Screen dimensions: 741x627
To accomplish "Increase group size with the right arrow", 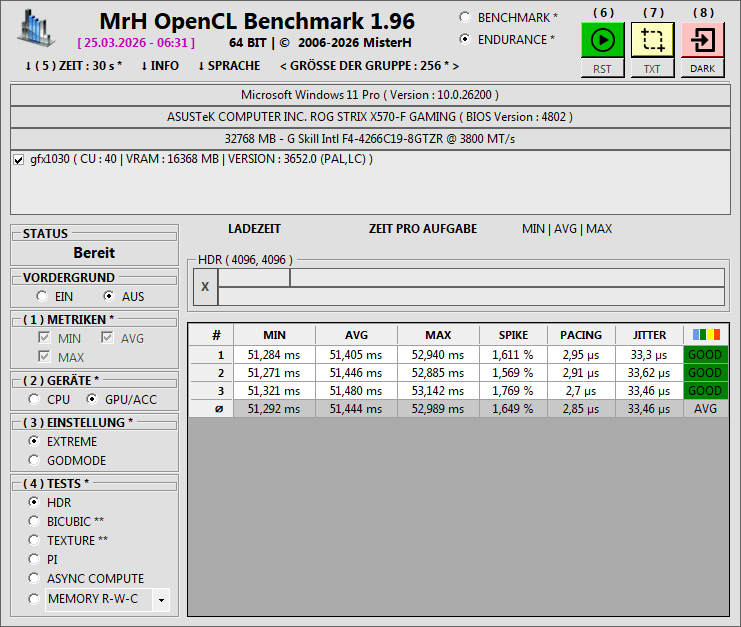I will tap(456, 66).
